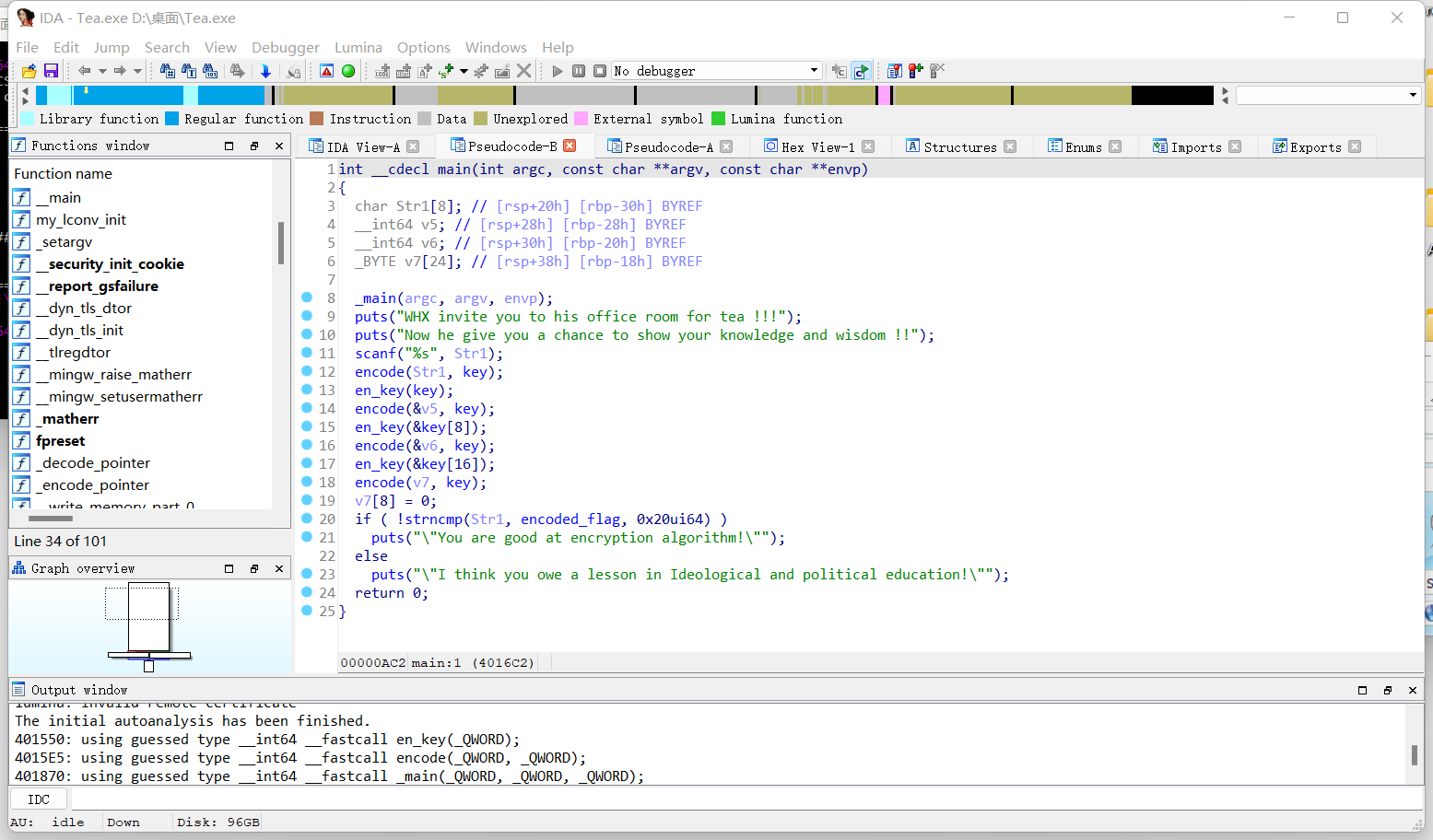
Task: Click the green S plus structure icon
Action: tap(446, 71)
